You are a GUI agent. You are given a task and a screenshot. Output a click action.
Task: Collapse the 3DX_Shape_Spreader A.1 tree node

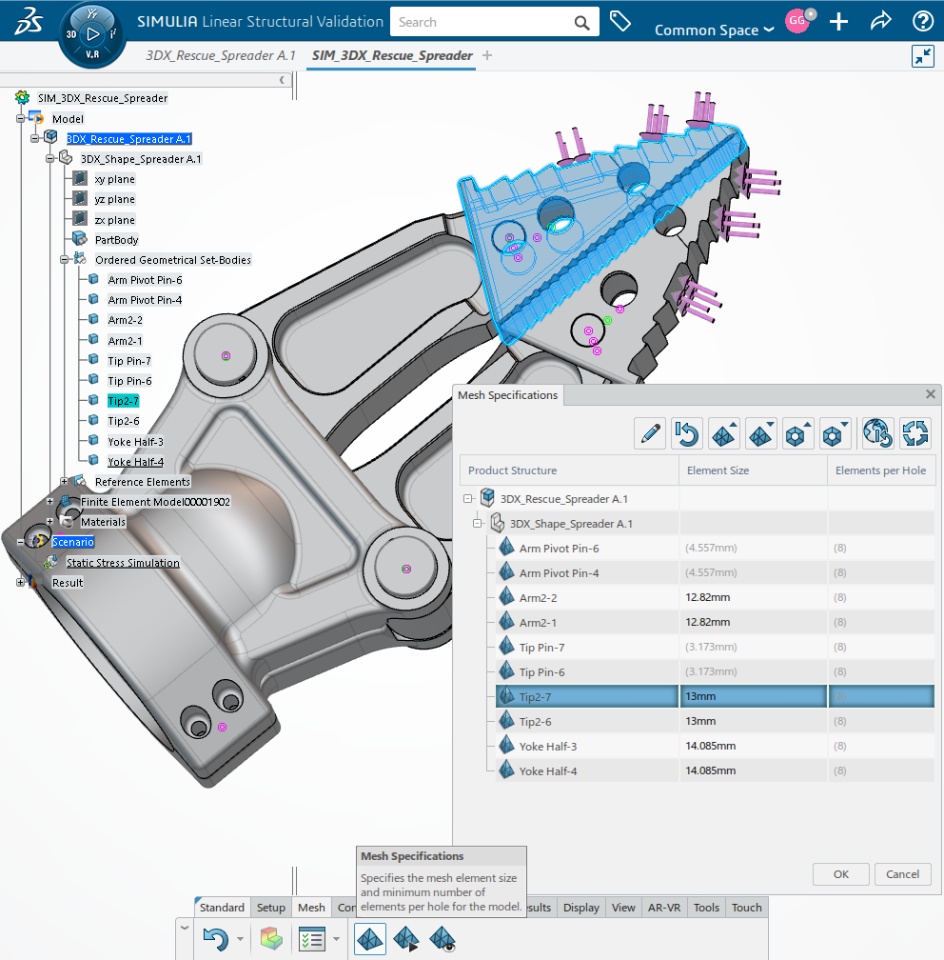click(50, 159)
